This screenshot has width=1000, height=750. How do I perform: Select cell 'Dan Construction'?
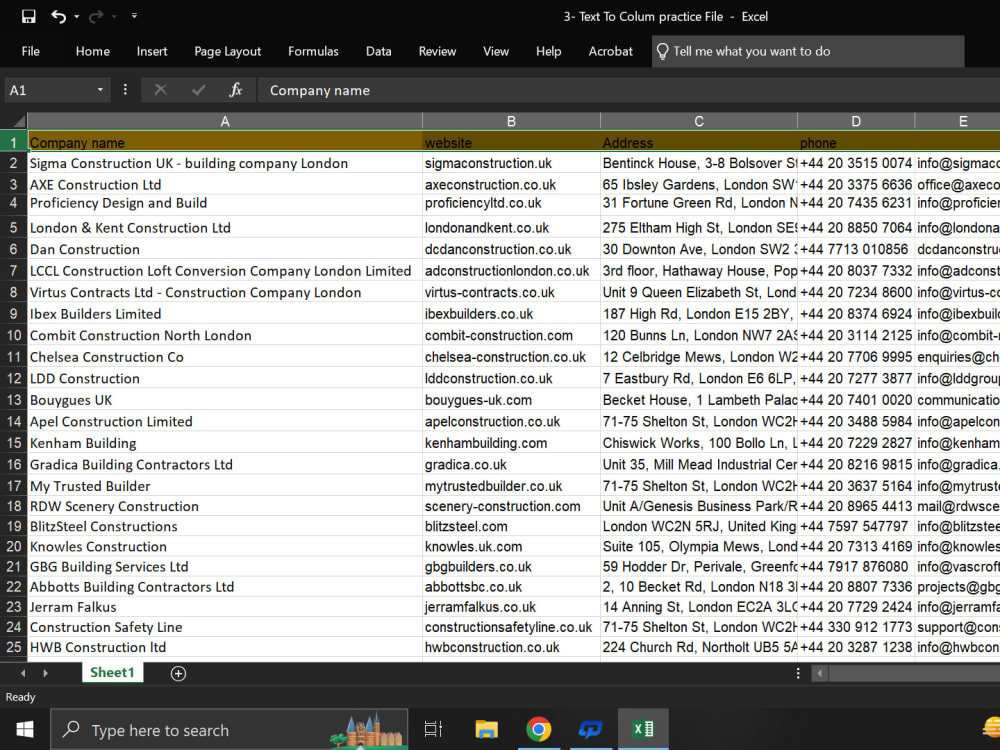tap(224, 249)
